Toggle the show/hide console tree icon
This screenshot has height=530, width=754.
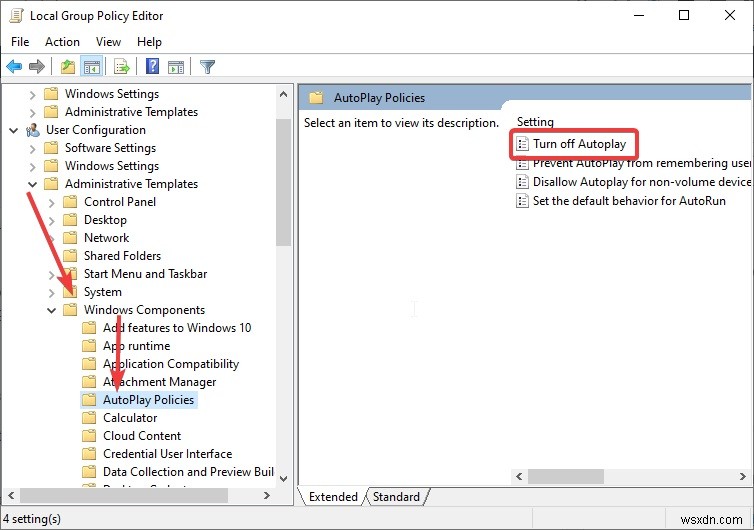point(91,66)
